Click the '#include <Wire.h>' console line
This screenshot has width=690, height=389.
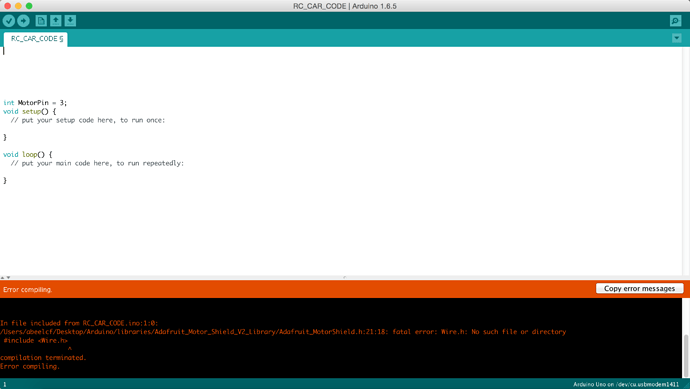36,341
